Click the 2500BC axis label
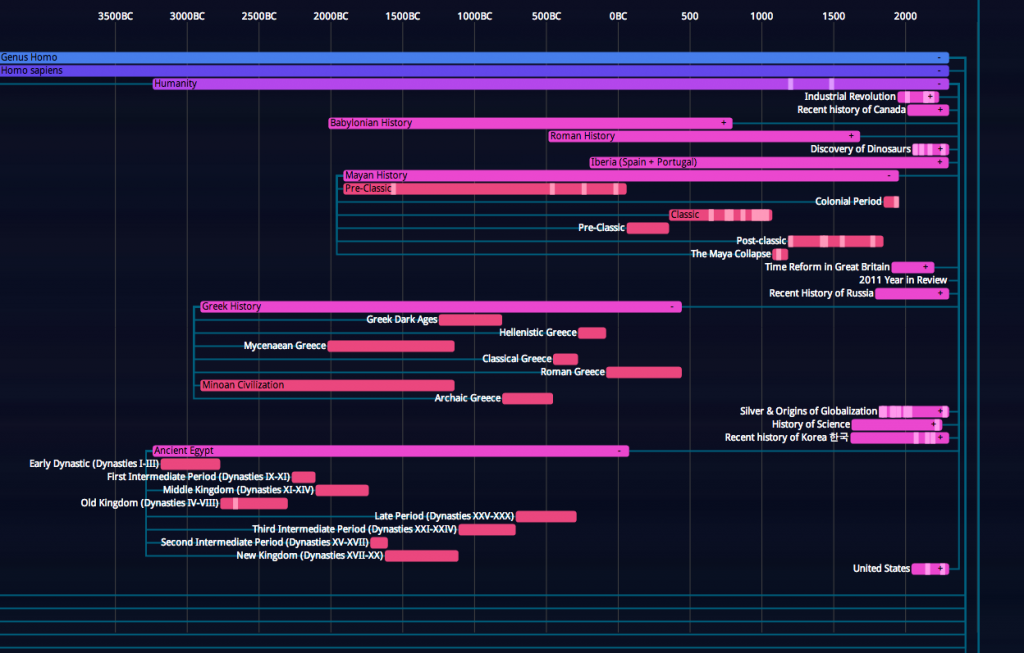This screenshot has height=653, width=1024. tap(259, 16)
